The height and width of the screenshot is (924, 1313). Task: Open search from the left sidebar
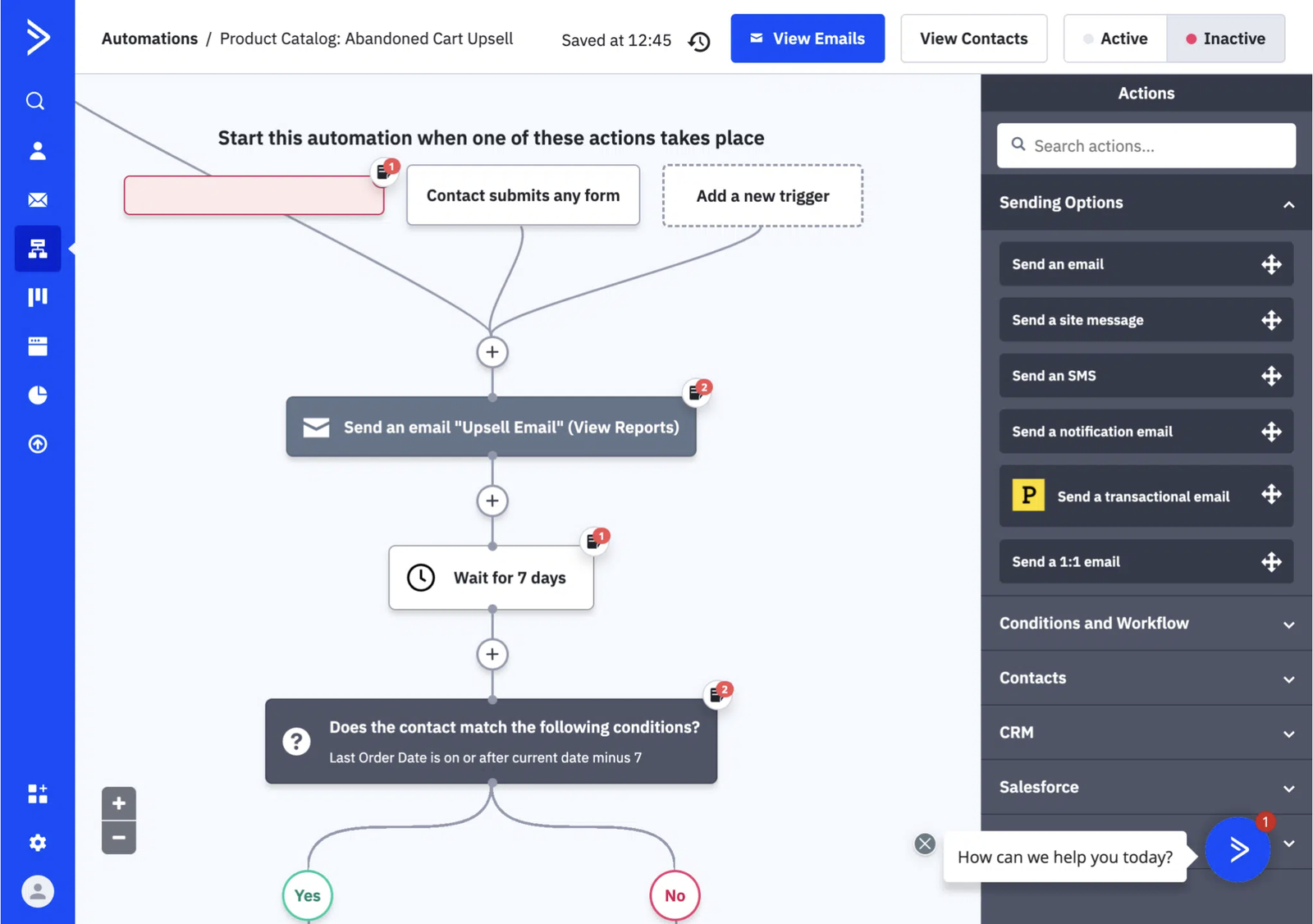37,100
